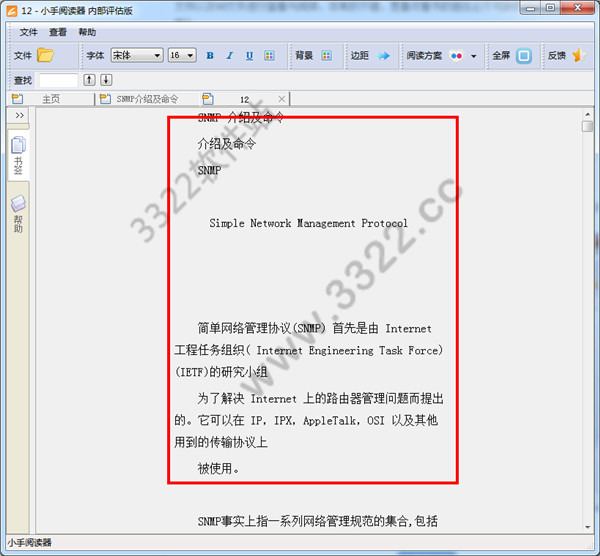This screenshot has width=600, height=556.
Task: Click the 小手阅读器 status bar text
Action: coord(29,543)
